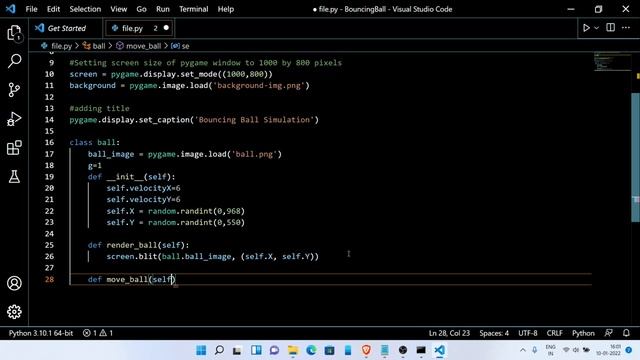Open Brave browser from taskbar
This screenshot has width=640, height=360.
point(366,350)
